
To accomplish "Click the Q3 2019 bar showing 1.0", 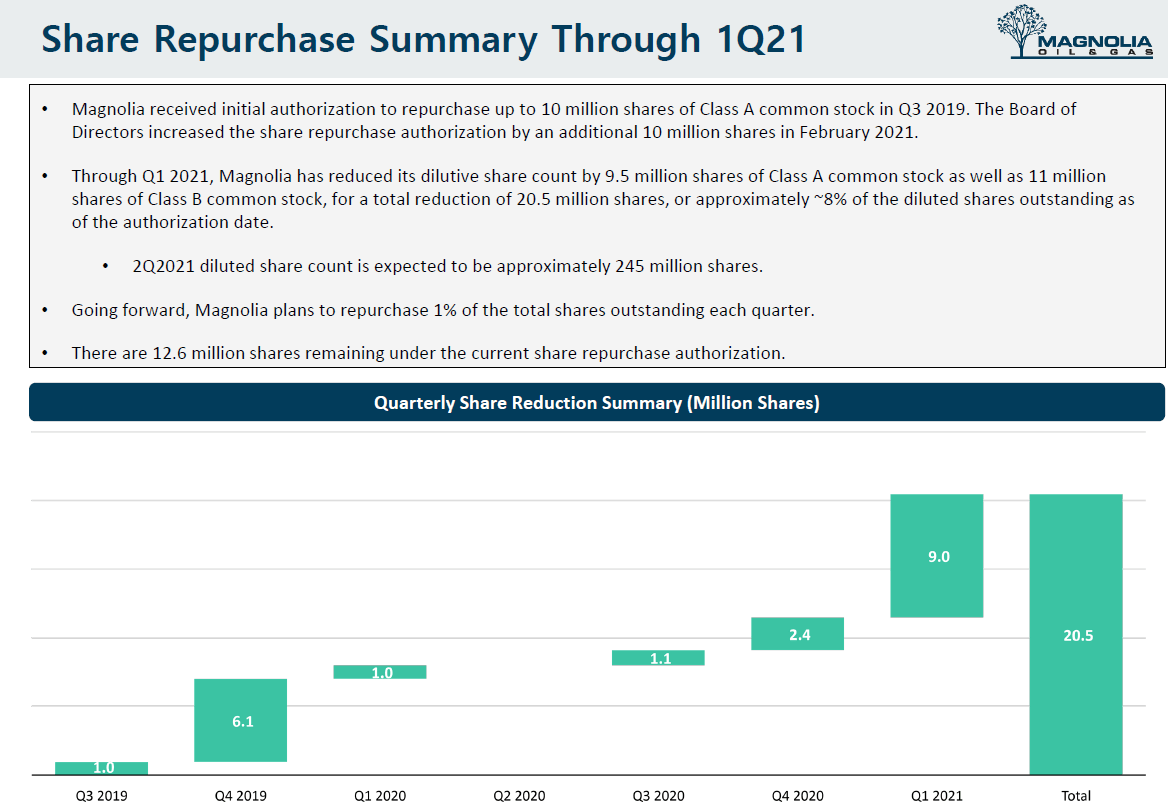I will pos(102,768).
